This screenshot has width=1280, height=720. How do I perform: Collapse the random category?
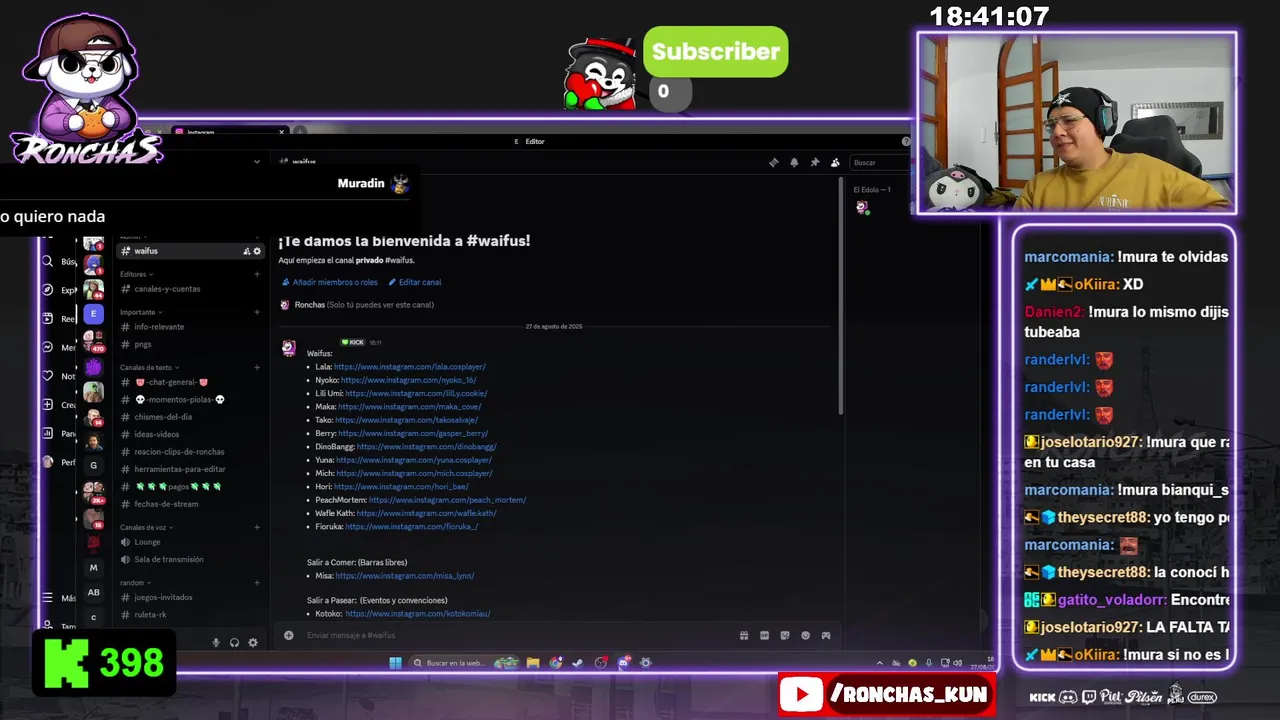[x=134, y=582]
